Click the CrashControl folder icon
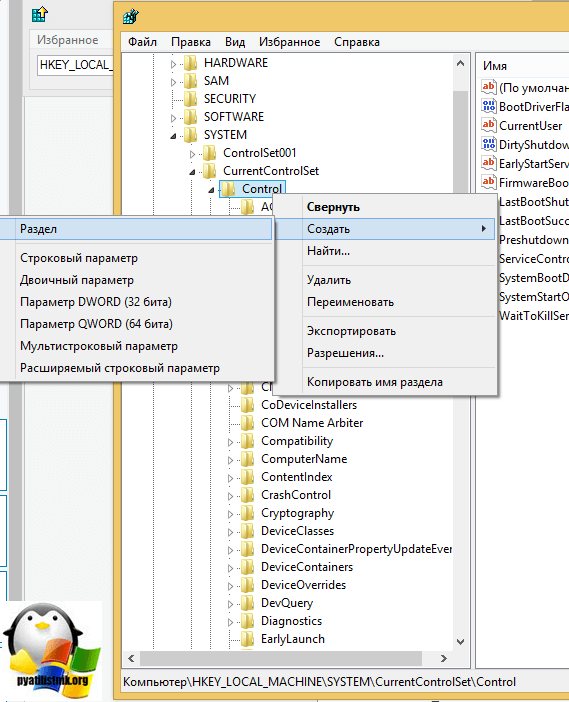Viewport: 569px width, 702px height. tap(248, 495)
